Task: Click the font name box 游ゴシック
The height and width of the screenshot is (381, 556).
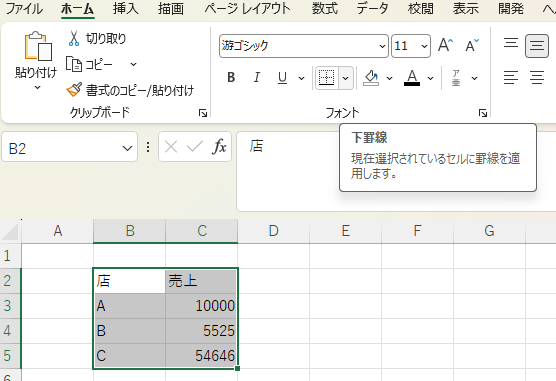Action: click(x=299, y=46)
